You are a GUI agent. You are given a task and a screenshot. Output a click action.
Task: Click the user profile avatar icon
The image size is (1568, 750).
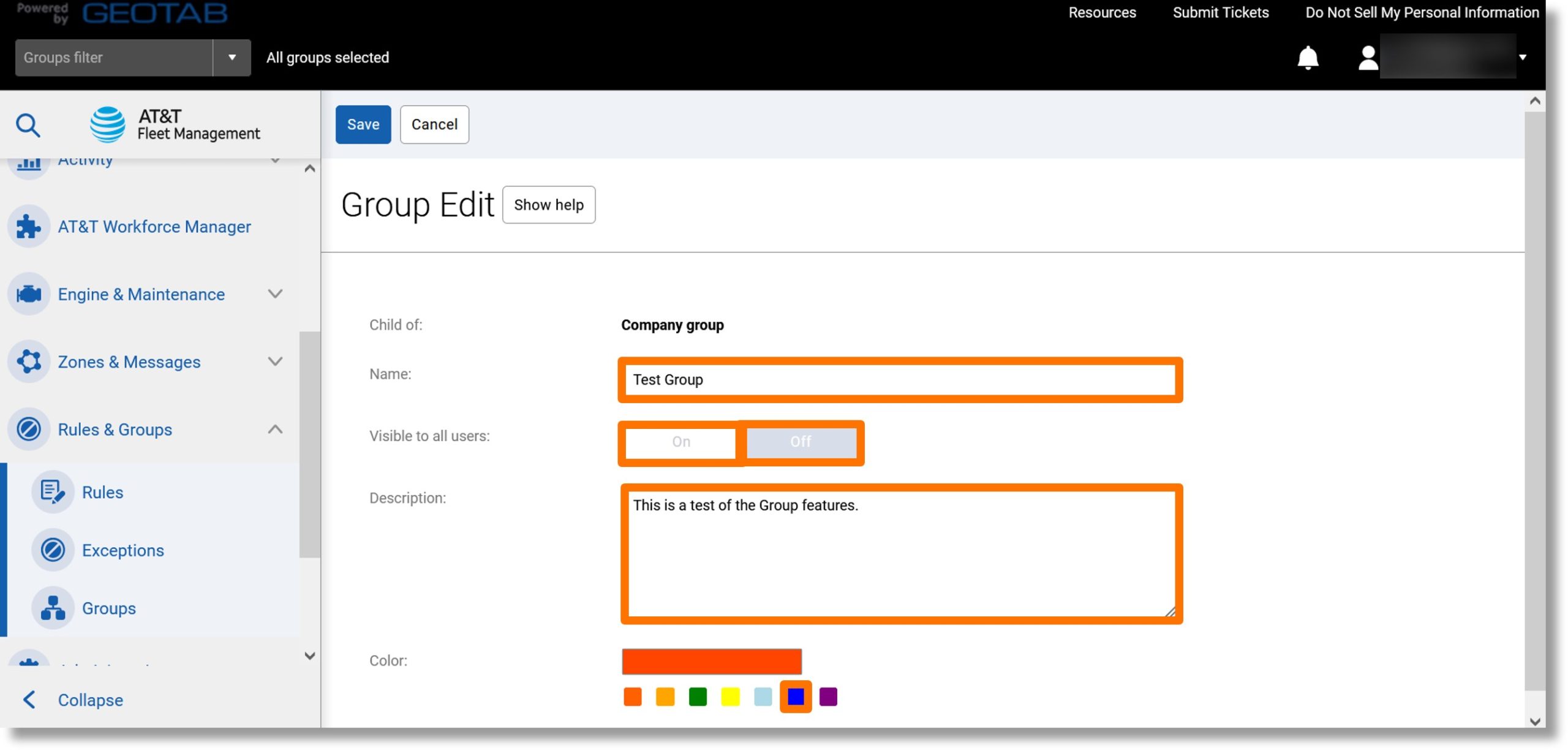(x=1368, y=58)
